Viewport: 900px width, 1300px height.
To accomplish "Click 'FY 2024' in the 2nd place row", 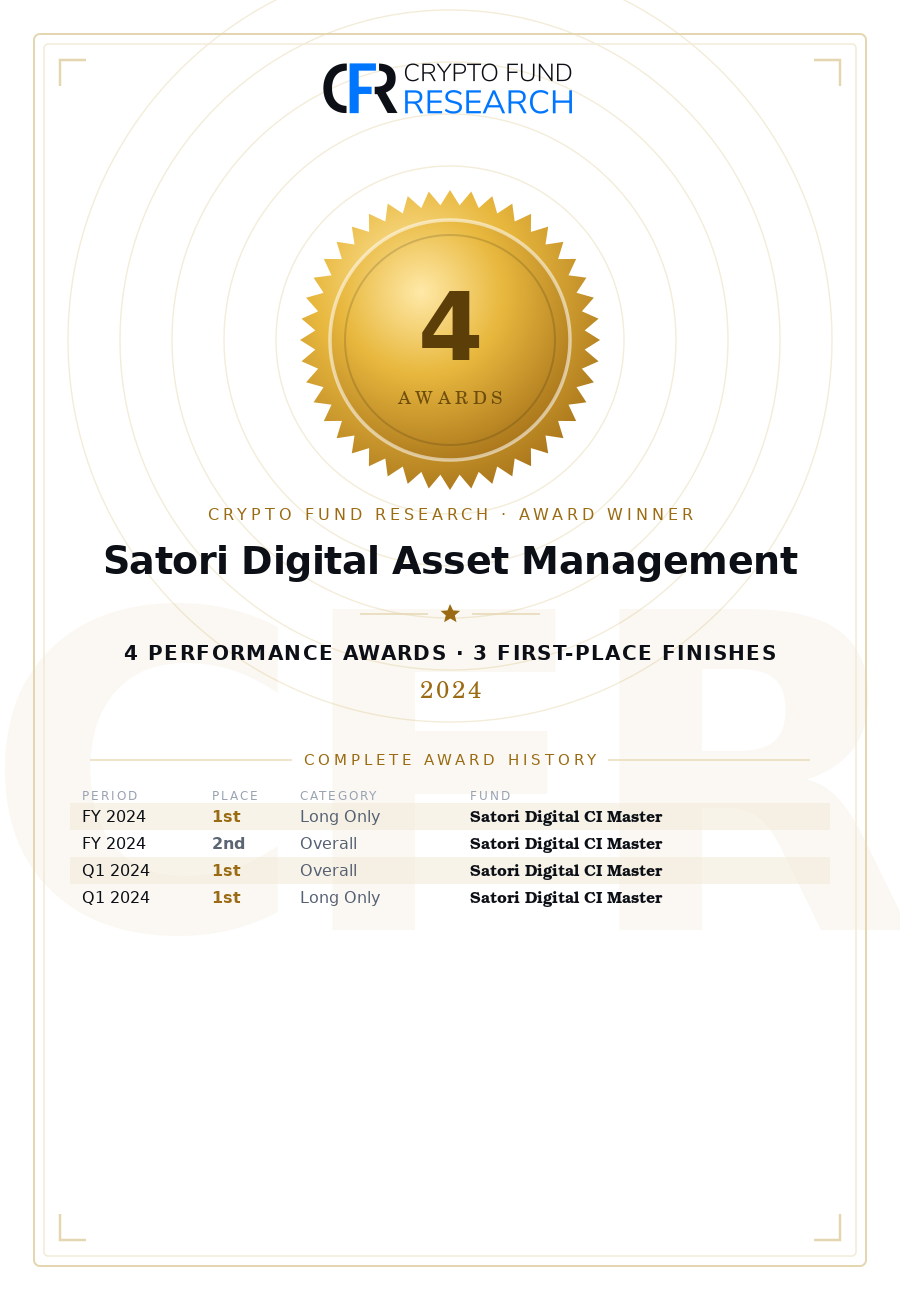I will coord(114,844).
